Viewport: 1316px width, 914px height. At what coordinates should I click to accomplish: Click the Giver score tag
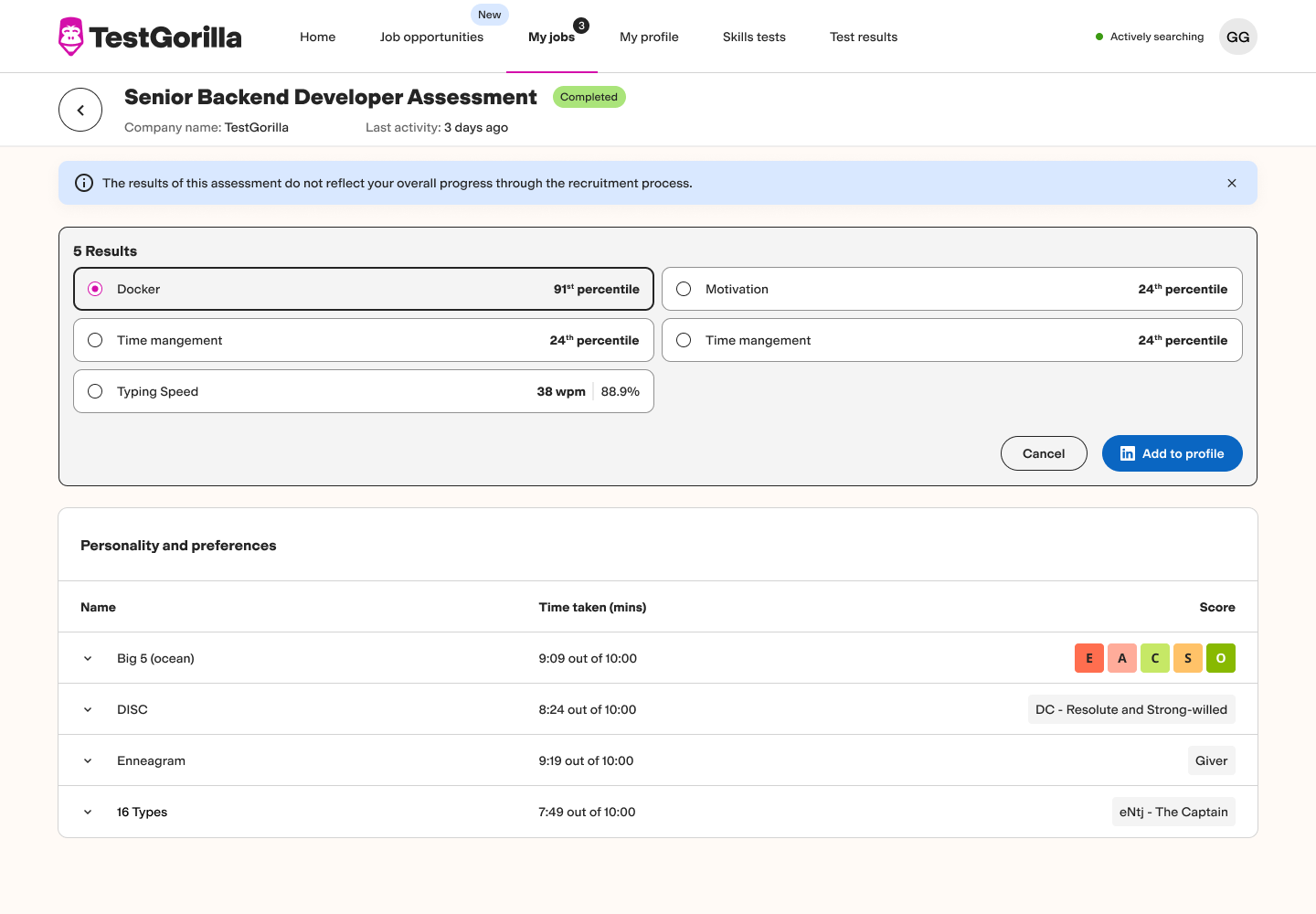coord(1212,760)
